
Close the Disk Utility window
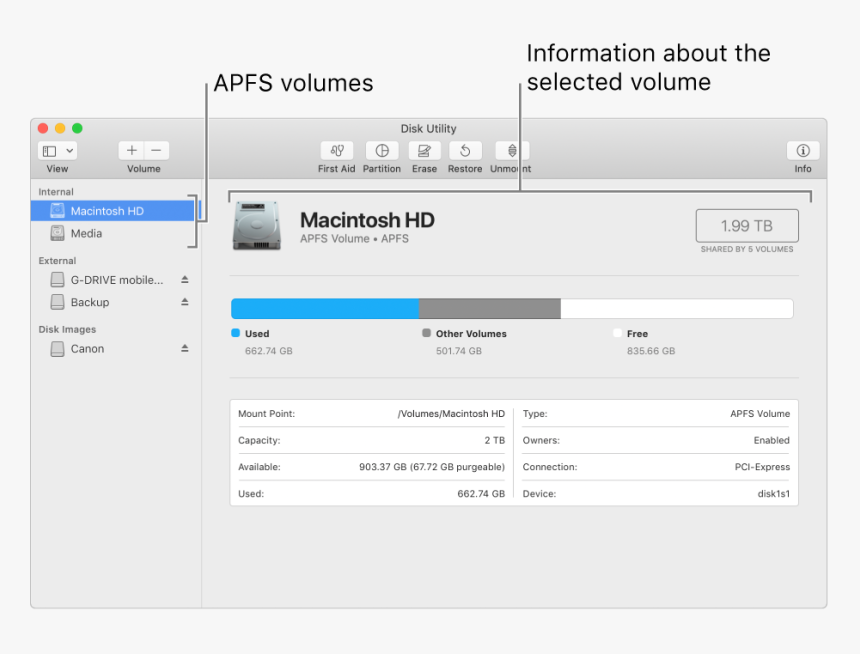pyautogui.click(x=43, y=128)
